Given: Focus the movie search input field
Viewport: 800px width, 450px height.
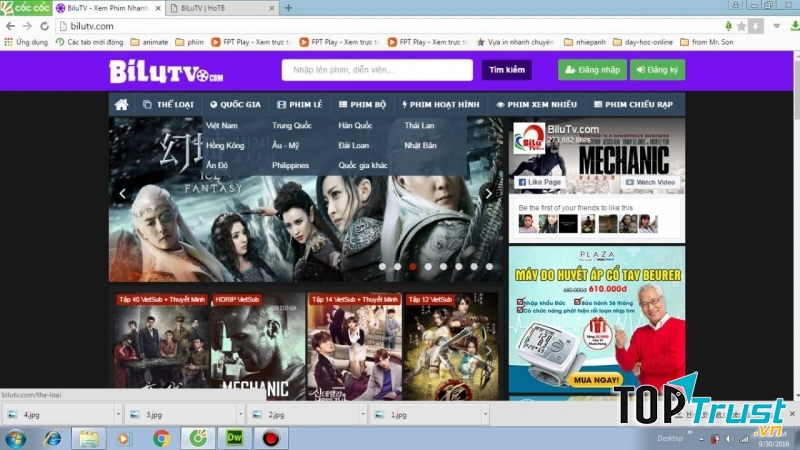Looking at the screenshot, I should click(x=377, y=70).
